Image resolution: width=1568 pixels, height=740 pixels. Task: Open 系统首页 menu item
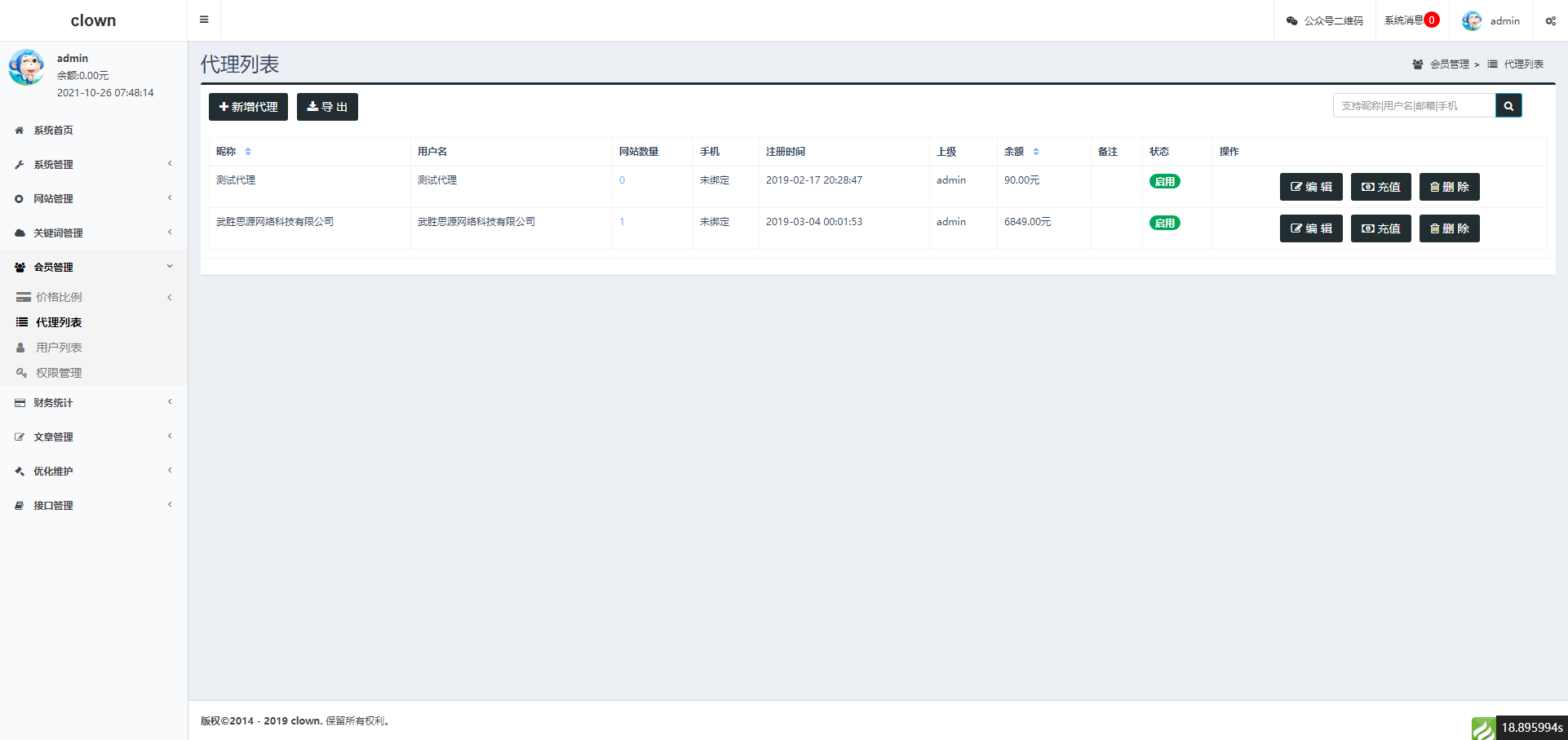click(94, 131)
